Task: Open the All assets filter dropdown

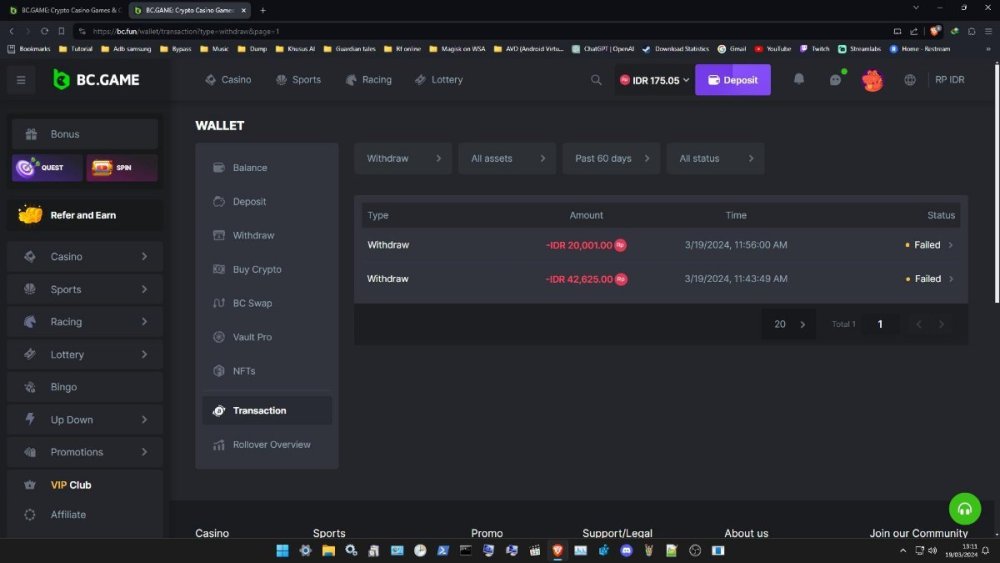Action: click(x=507, y=158)
